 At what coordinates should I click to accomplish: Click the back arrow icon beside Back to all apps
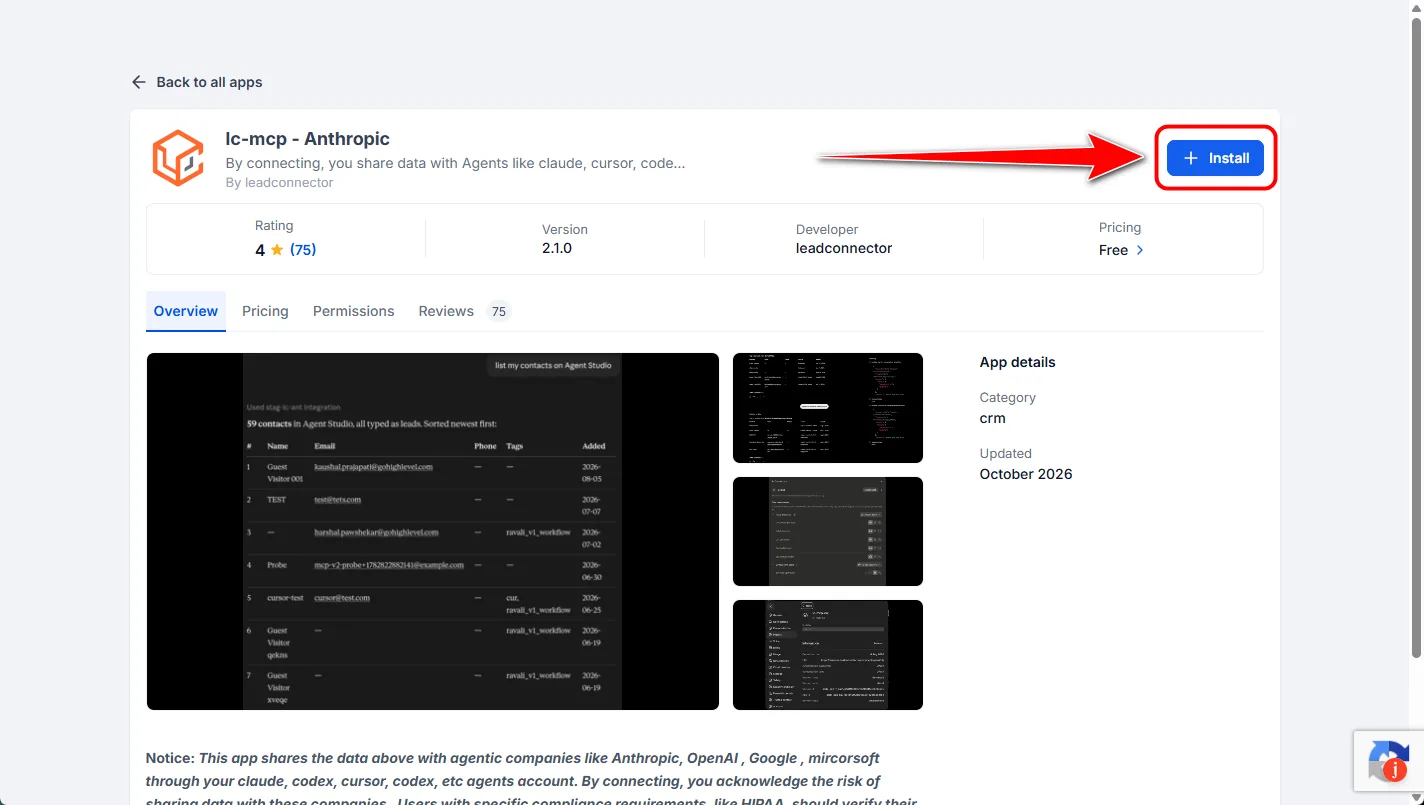click(139, 82)
